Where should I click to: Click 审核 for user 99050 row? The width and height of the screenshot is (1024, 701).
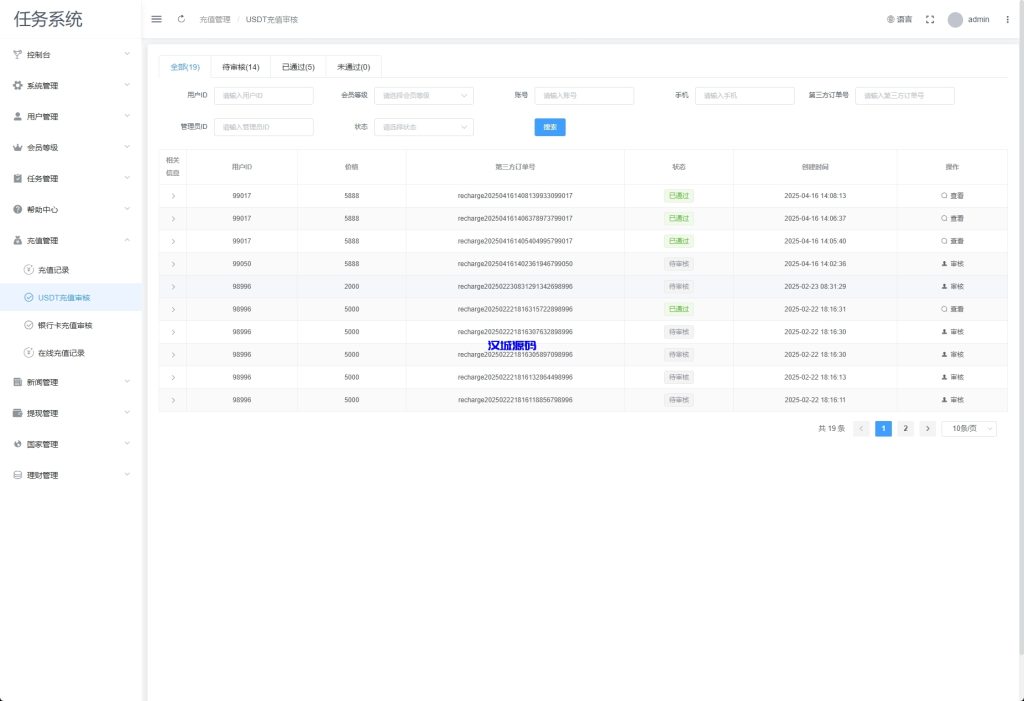952,264
